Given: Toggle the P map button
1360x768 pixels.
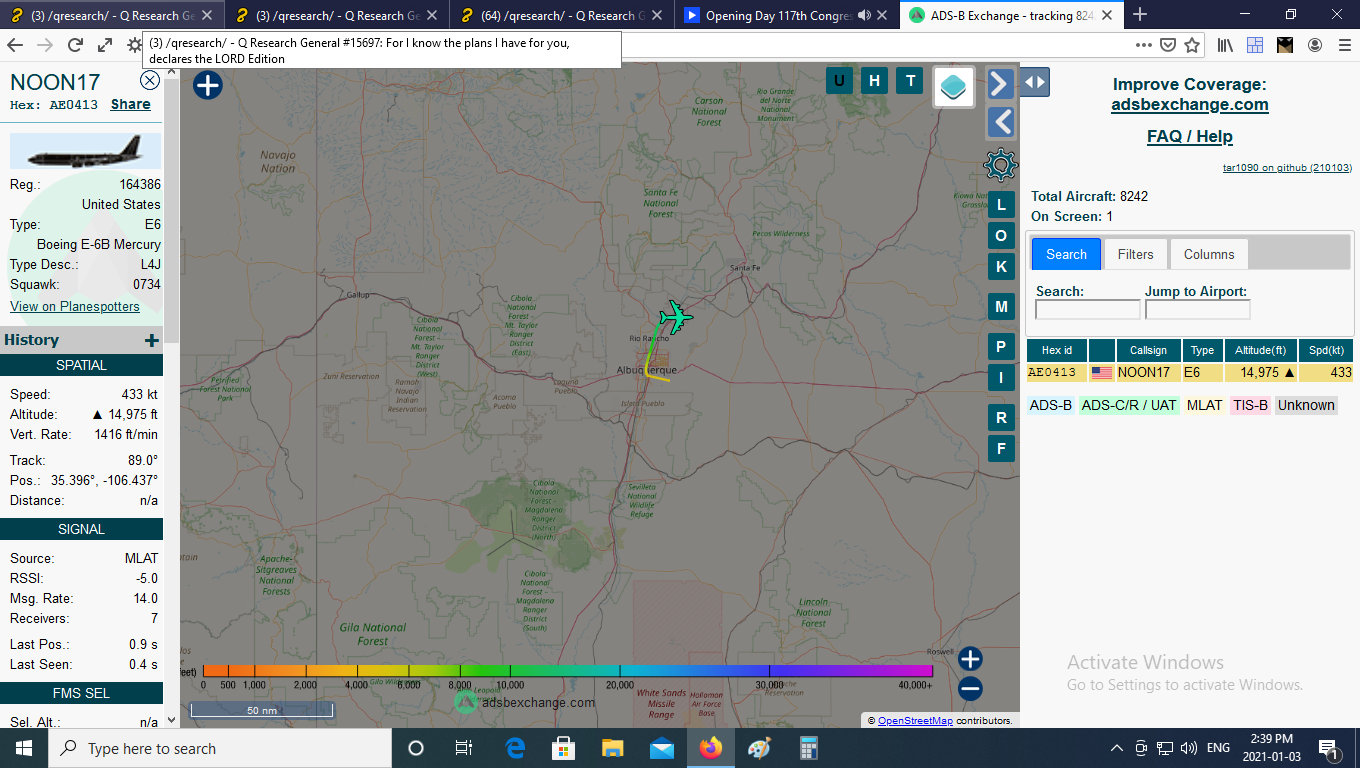Looking at the screenshot, I should coord(1001,347).
